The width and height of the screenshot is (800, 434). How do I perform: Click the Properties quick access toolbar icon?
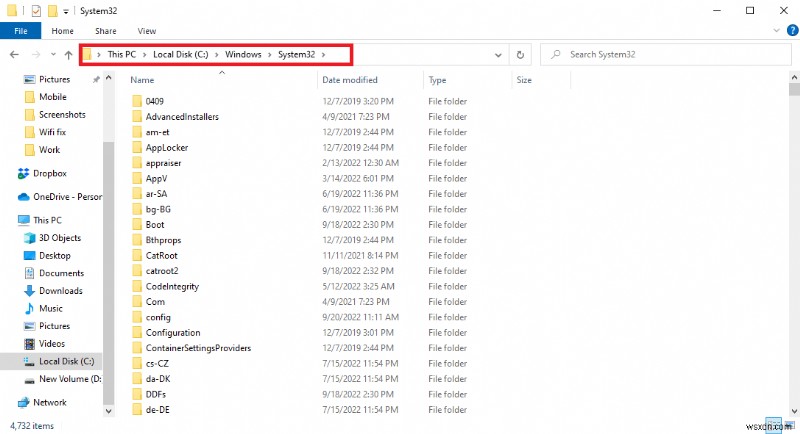(x=36, y=11)
